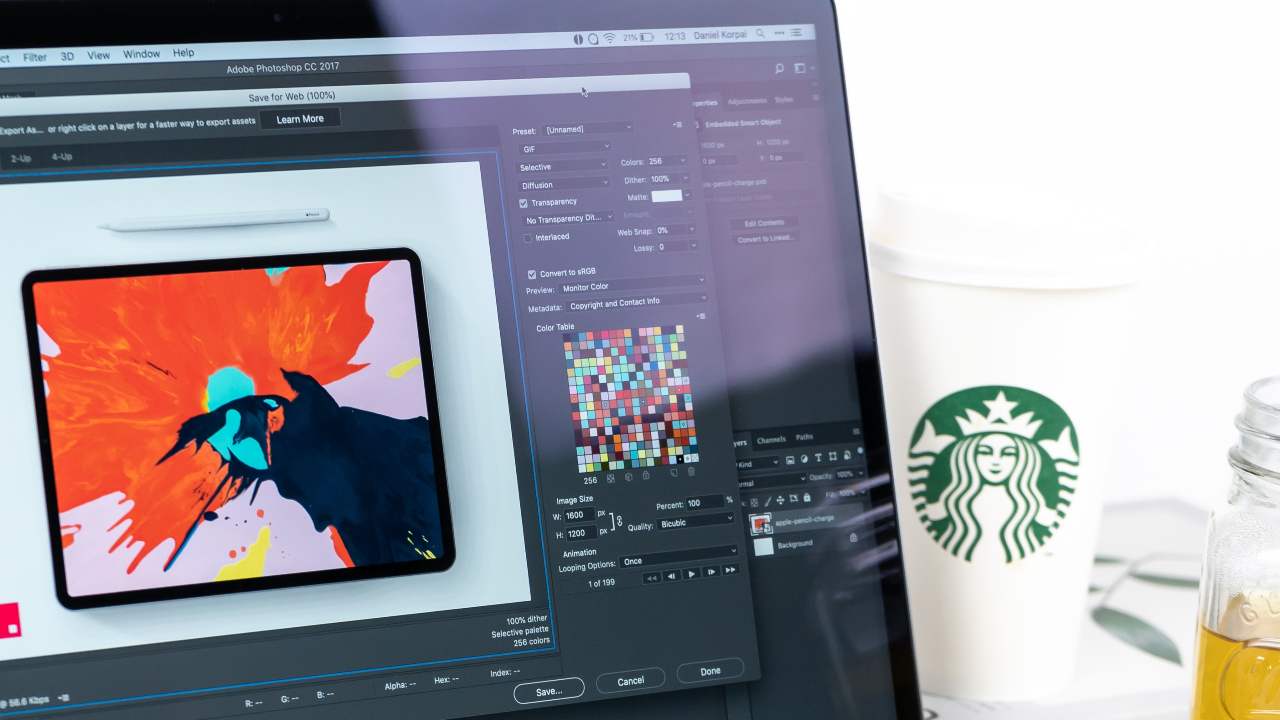Open the Color Table panel menu icon
1280x720 pixels.
[x=701, y=316]
